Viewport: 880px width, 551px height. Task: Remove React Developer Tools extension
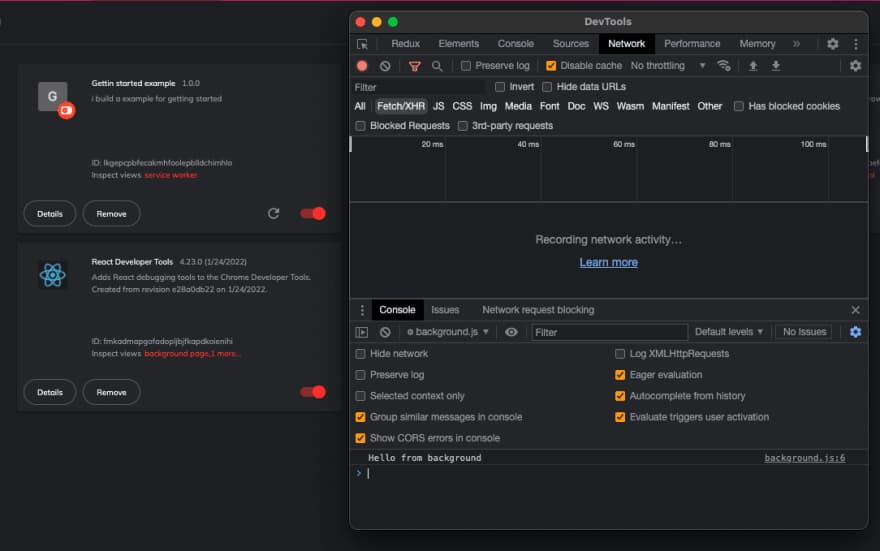click(x=111, y=392)
